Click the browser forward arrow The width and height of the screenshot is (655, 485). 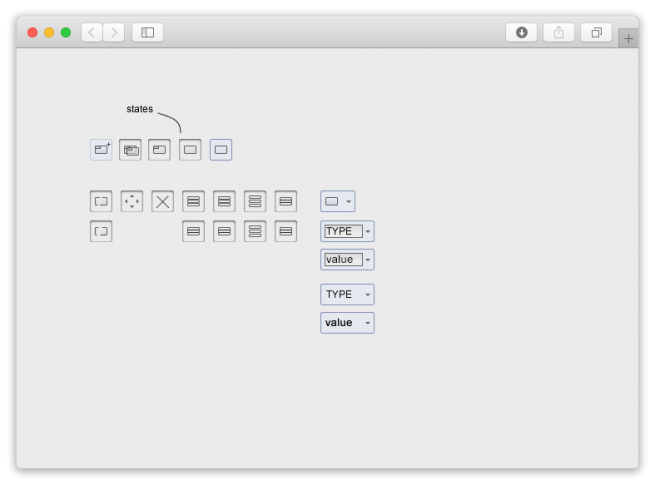(x=114, y=32)
